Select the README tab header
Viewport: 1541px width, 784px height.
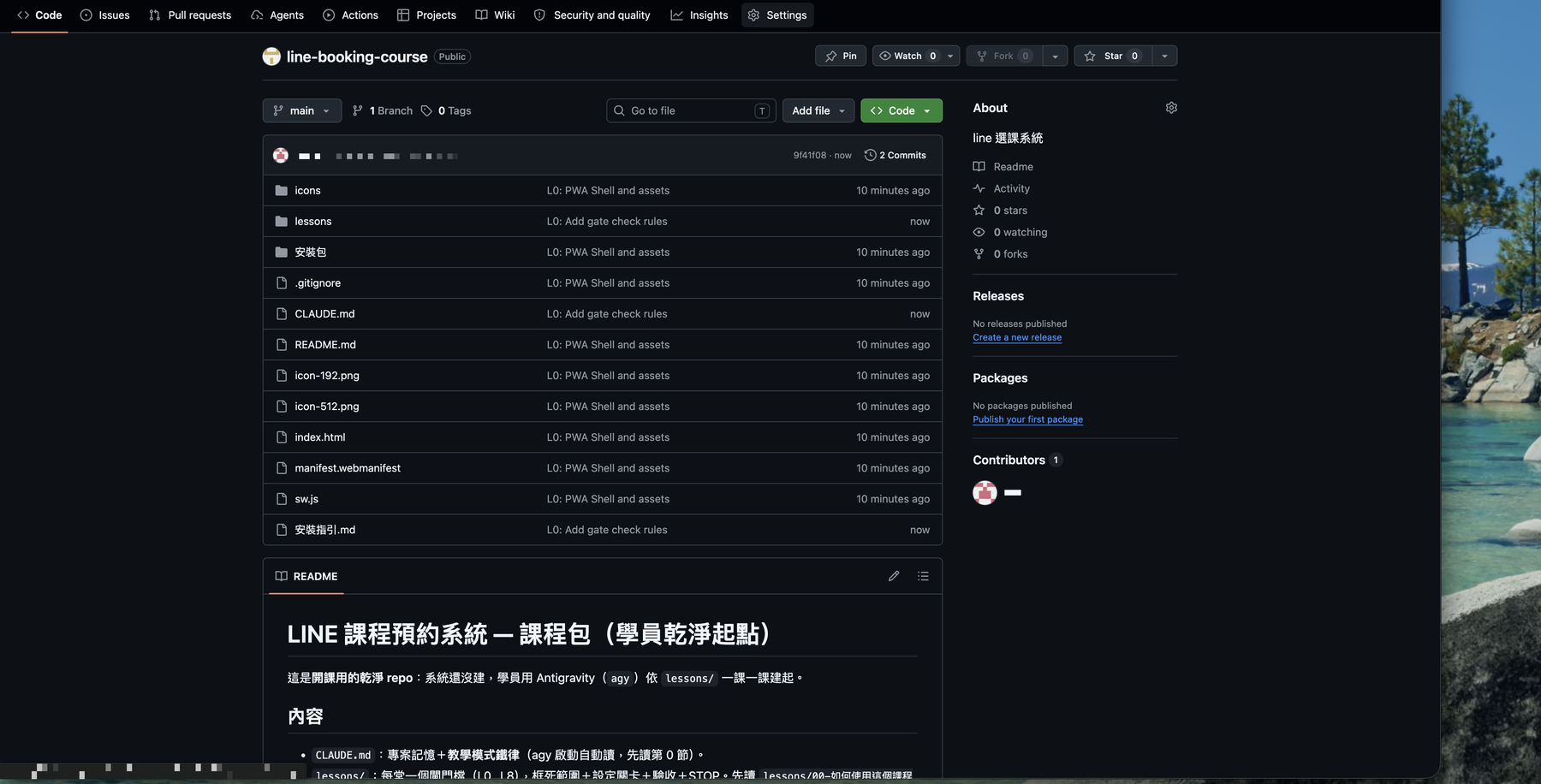tap(306, 577)
